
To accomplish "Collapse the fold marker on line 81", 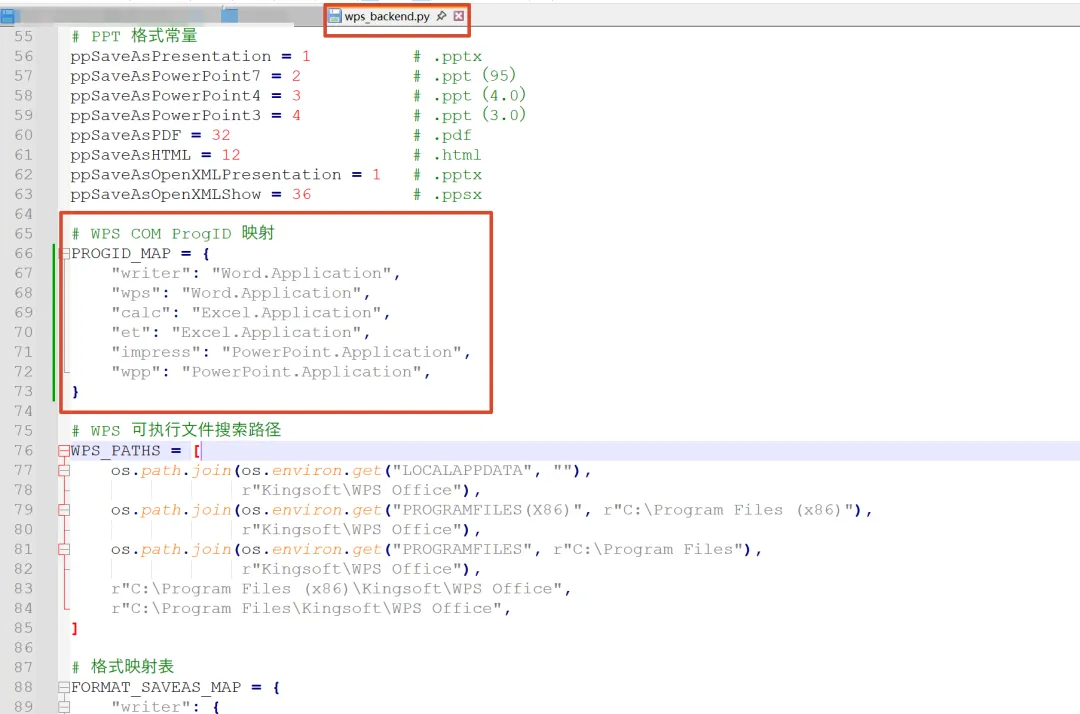I will tap(64, 549).
